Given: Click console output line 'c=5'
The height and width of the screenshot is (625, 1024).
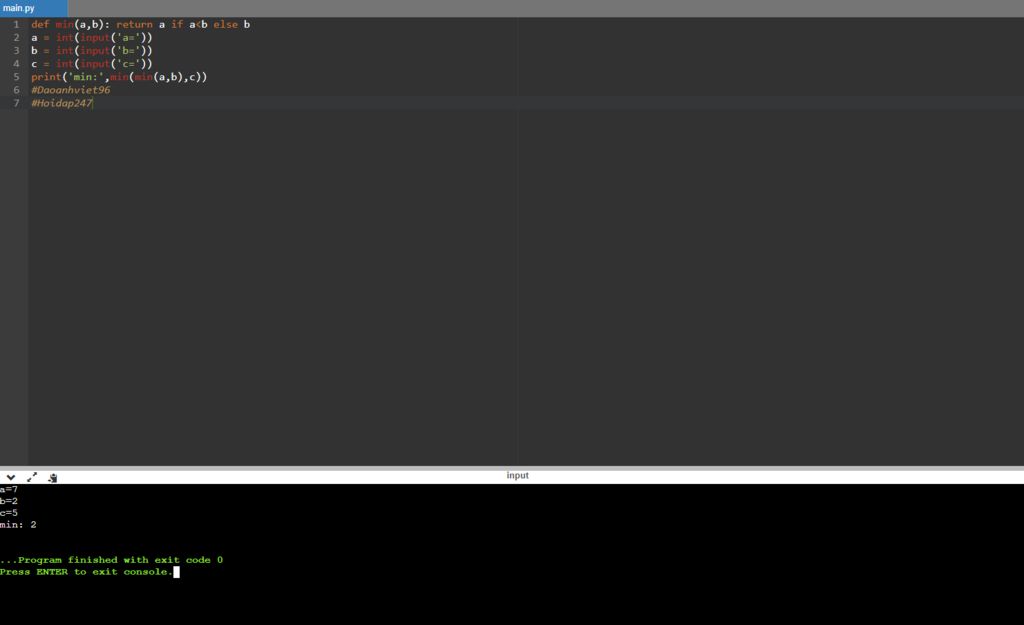Looking at the screenshot, I should (x=9, y=513).
